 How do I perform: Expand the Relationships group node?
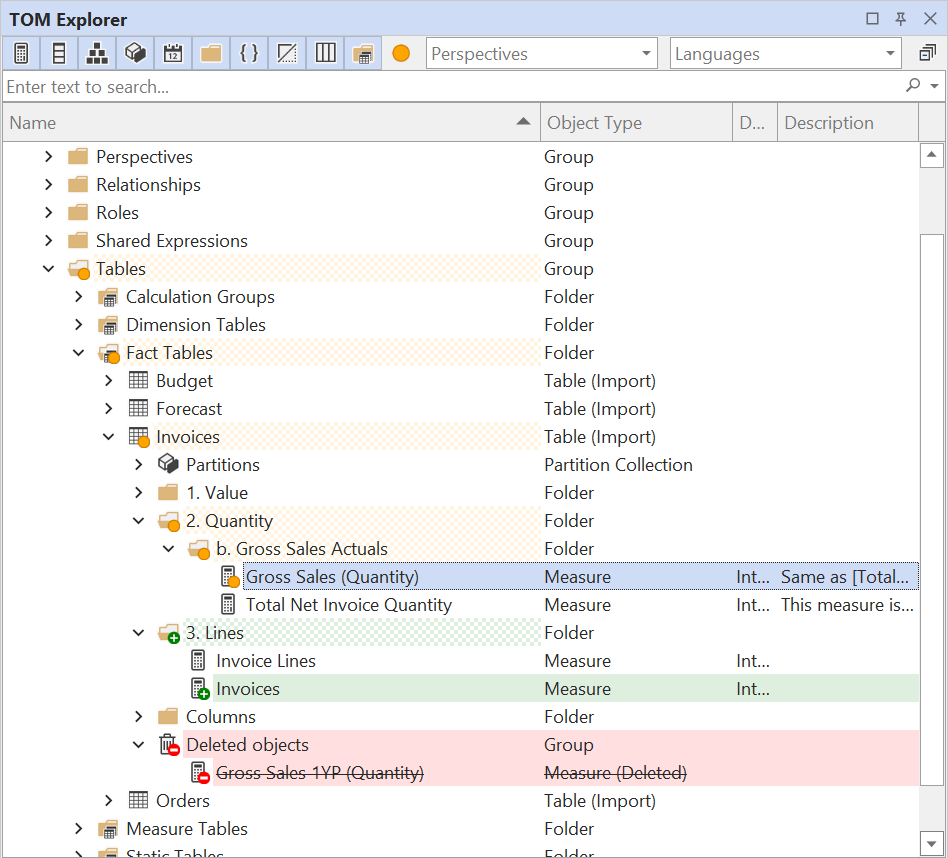tap(49, 184)
